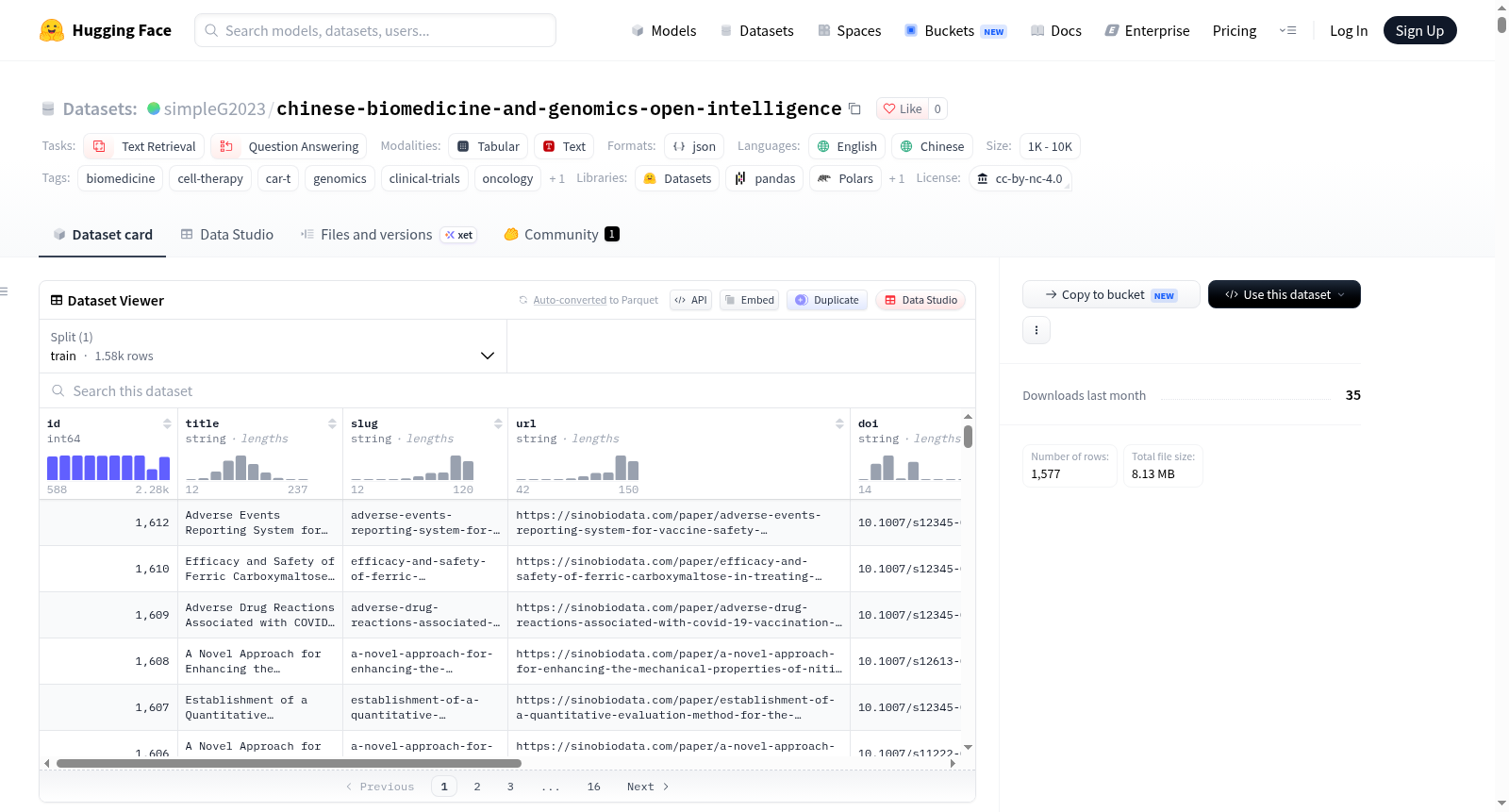Select the Text Retrieval task tag
This screenshot has width=1509, height=812.
[x=144, y=146]
